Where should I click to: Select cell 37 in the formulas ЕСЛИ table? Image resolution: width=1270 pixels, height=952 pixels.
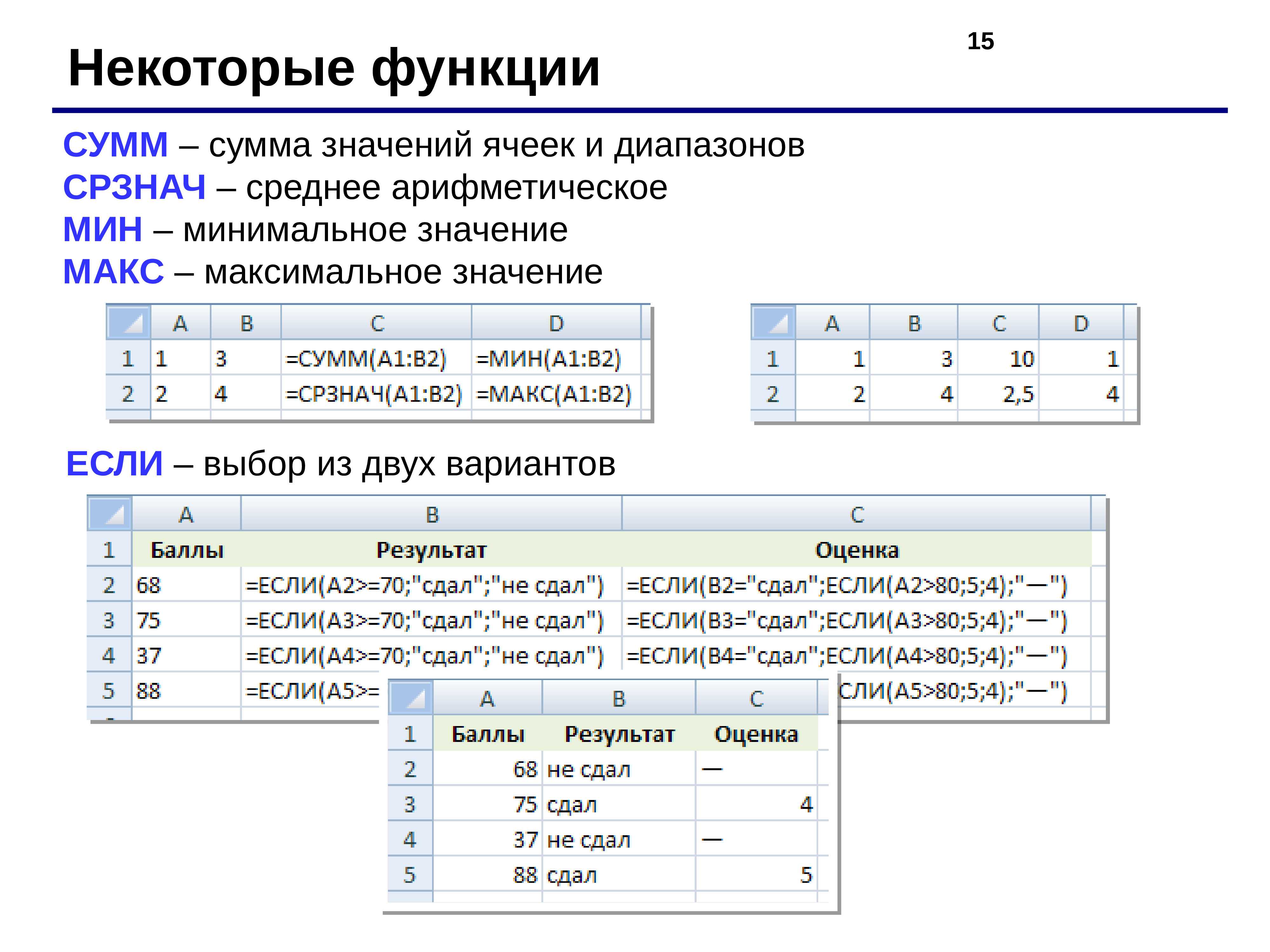pos(186,655)
